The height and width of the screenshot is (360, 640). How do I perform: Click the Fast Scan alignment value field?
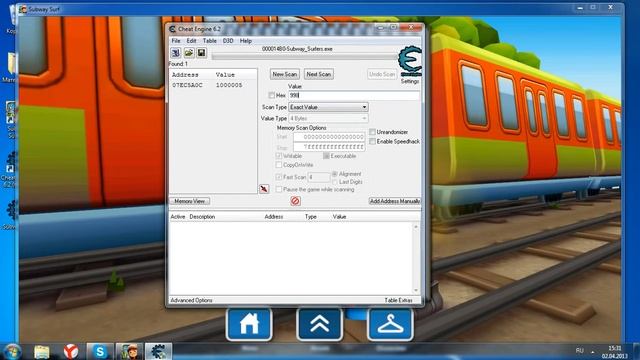tap(318, 177)
